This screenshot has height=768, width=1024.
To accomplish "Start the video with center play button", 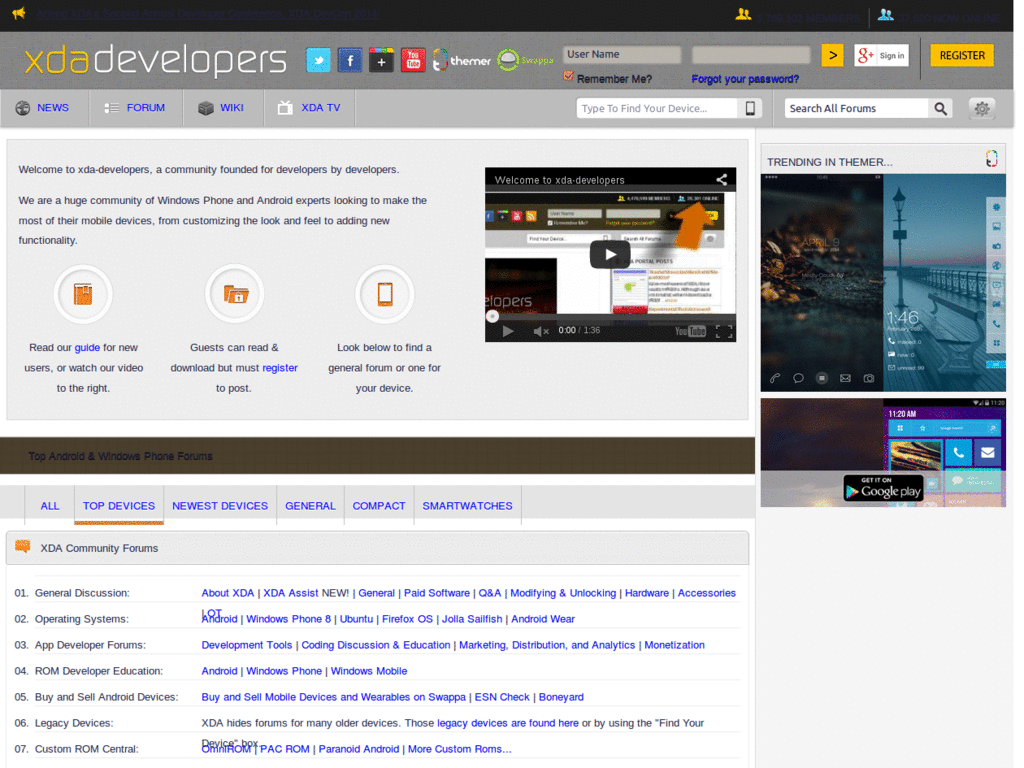I will tap(610, 255).
